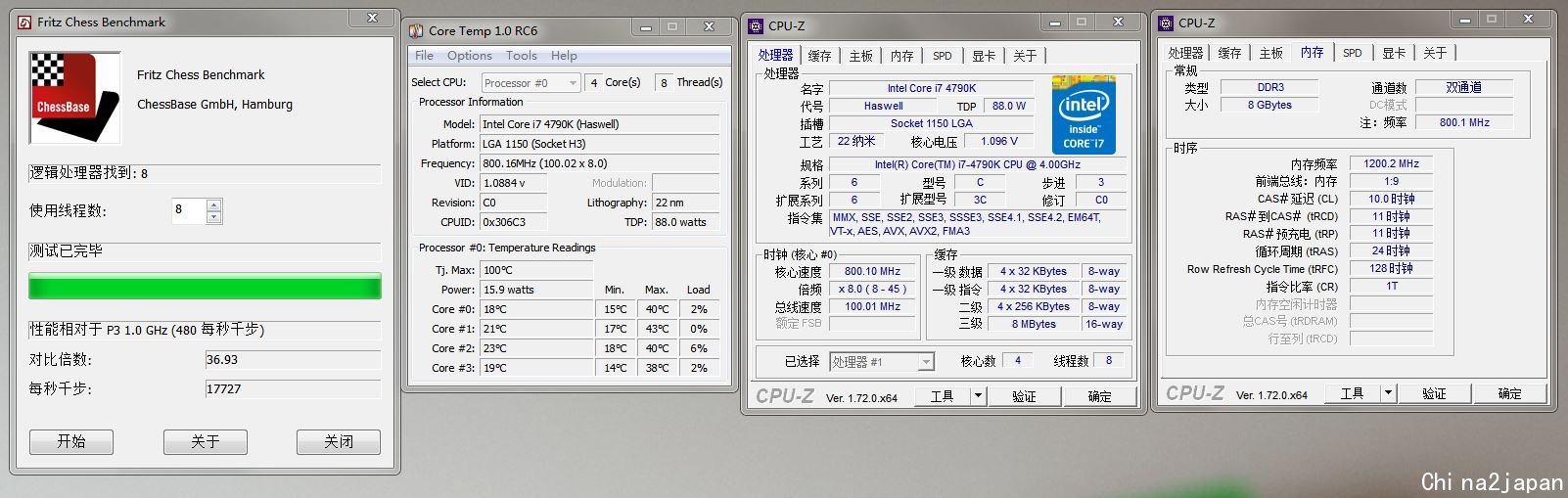1568x498 pixels.
Task: Click the title bar icon of the CPU-Z processor window
Action: tap(756, 26)
